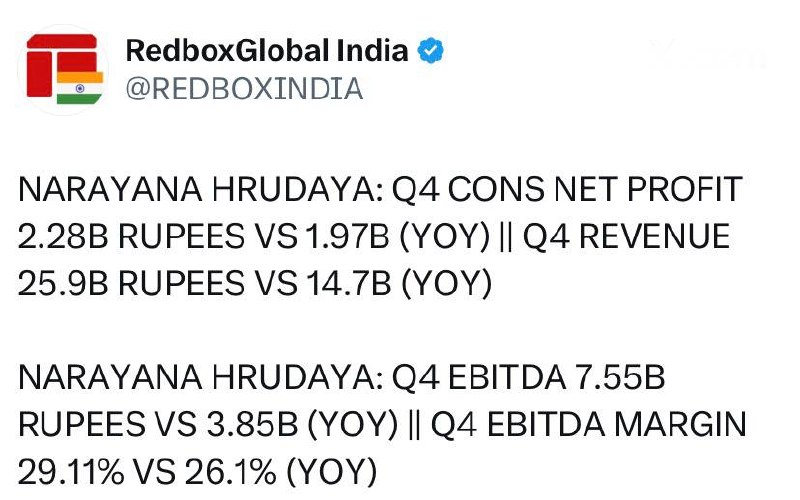This screenshot has height=500, width=800.
Task: Click the blue verified badge
Action: pos(430,51)
